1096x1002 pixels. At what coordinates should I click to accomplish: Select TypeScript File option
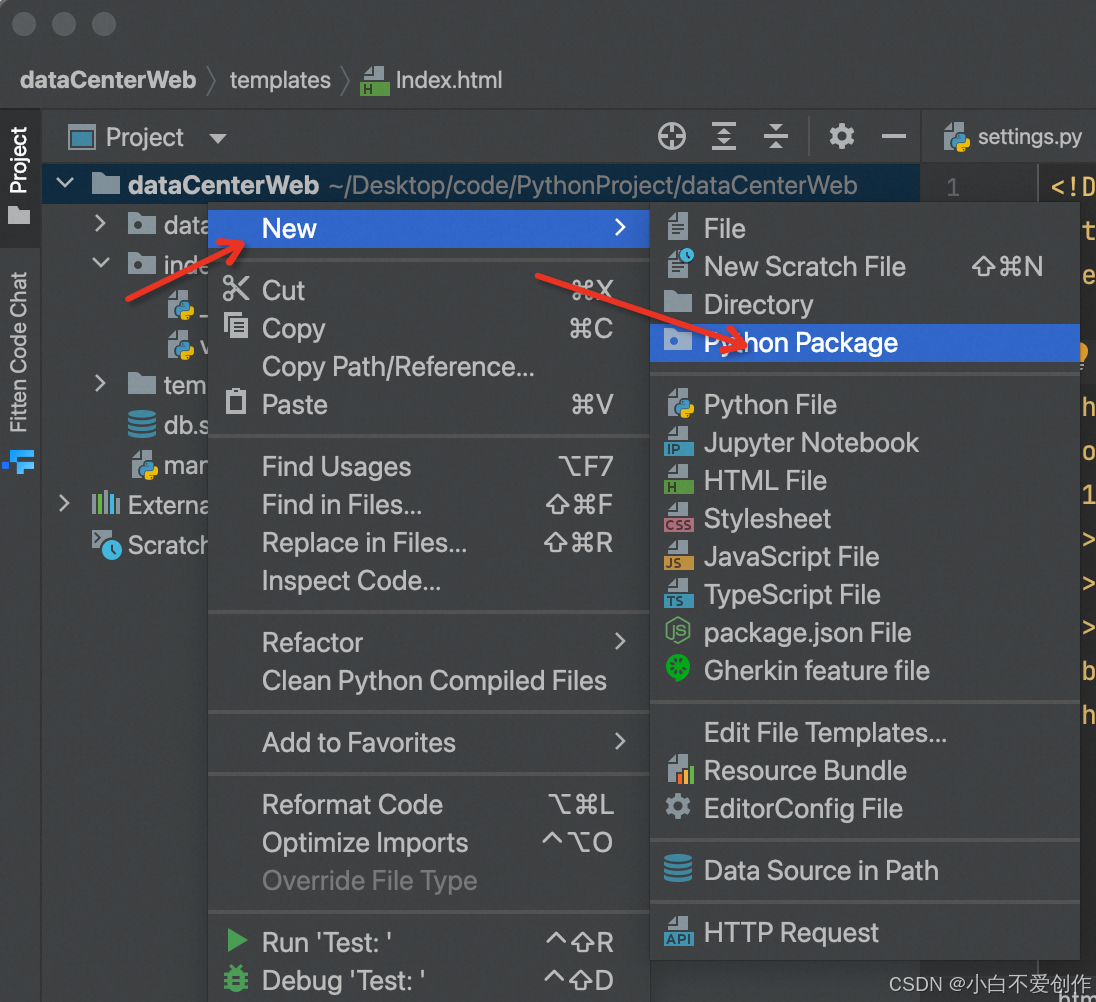(x=865, y=595)
